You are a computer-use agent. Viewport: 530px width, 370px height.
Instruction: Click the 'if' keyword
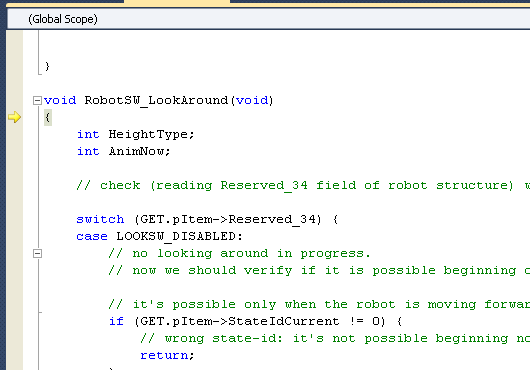[x=116, y=321]
